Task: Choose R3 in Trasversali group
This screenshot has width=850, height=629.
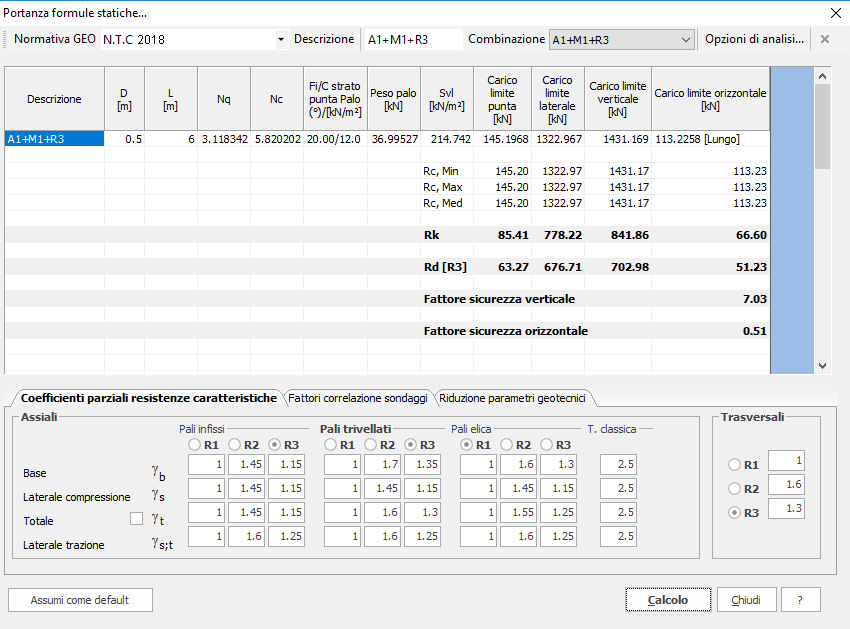Action: click(x=735, y=512)
